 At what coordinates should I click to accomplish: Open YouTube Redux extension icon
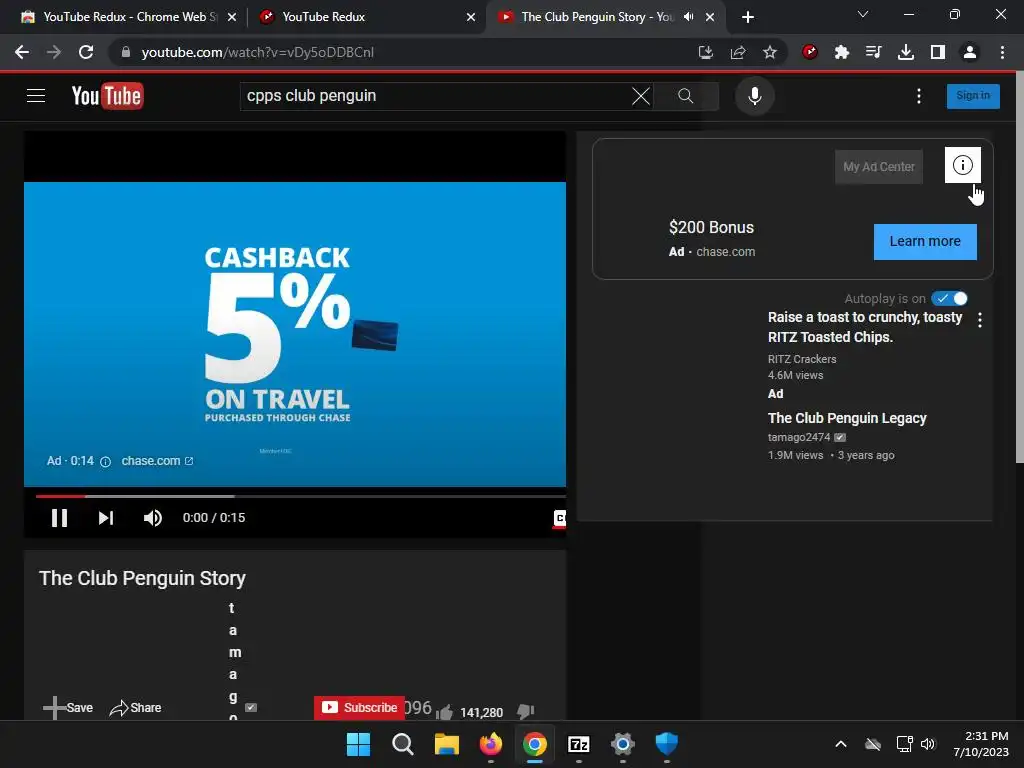click(810, 52)
